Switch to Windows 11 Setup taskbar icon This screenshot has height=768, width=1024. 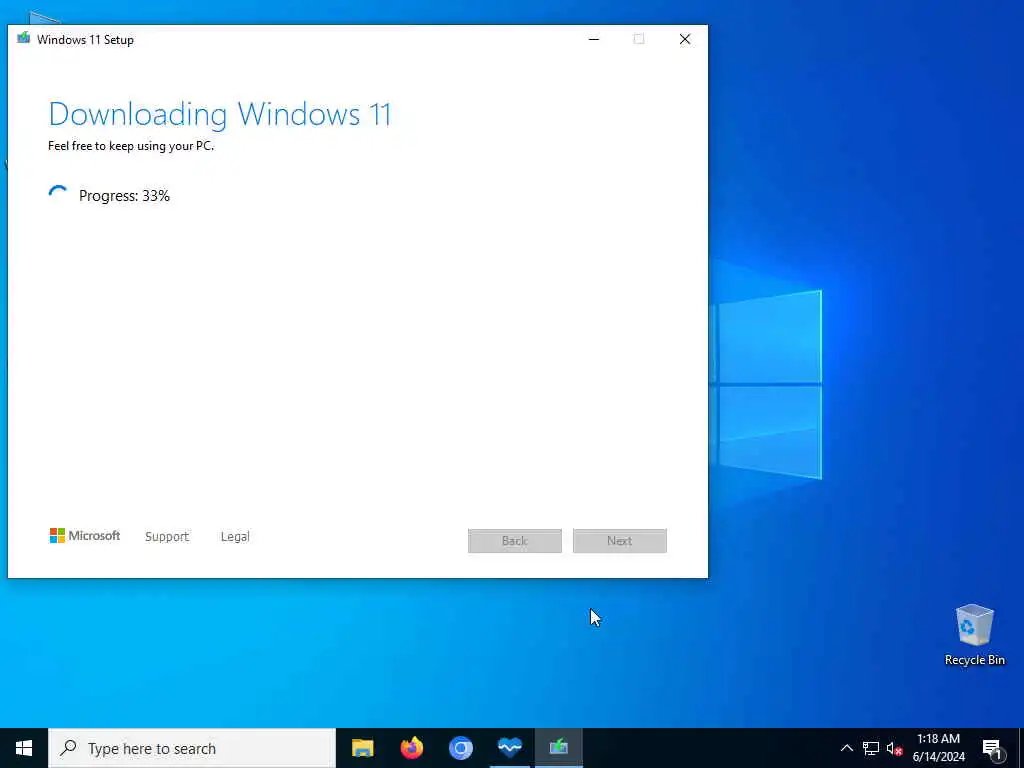click(558, 748)
